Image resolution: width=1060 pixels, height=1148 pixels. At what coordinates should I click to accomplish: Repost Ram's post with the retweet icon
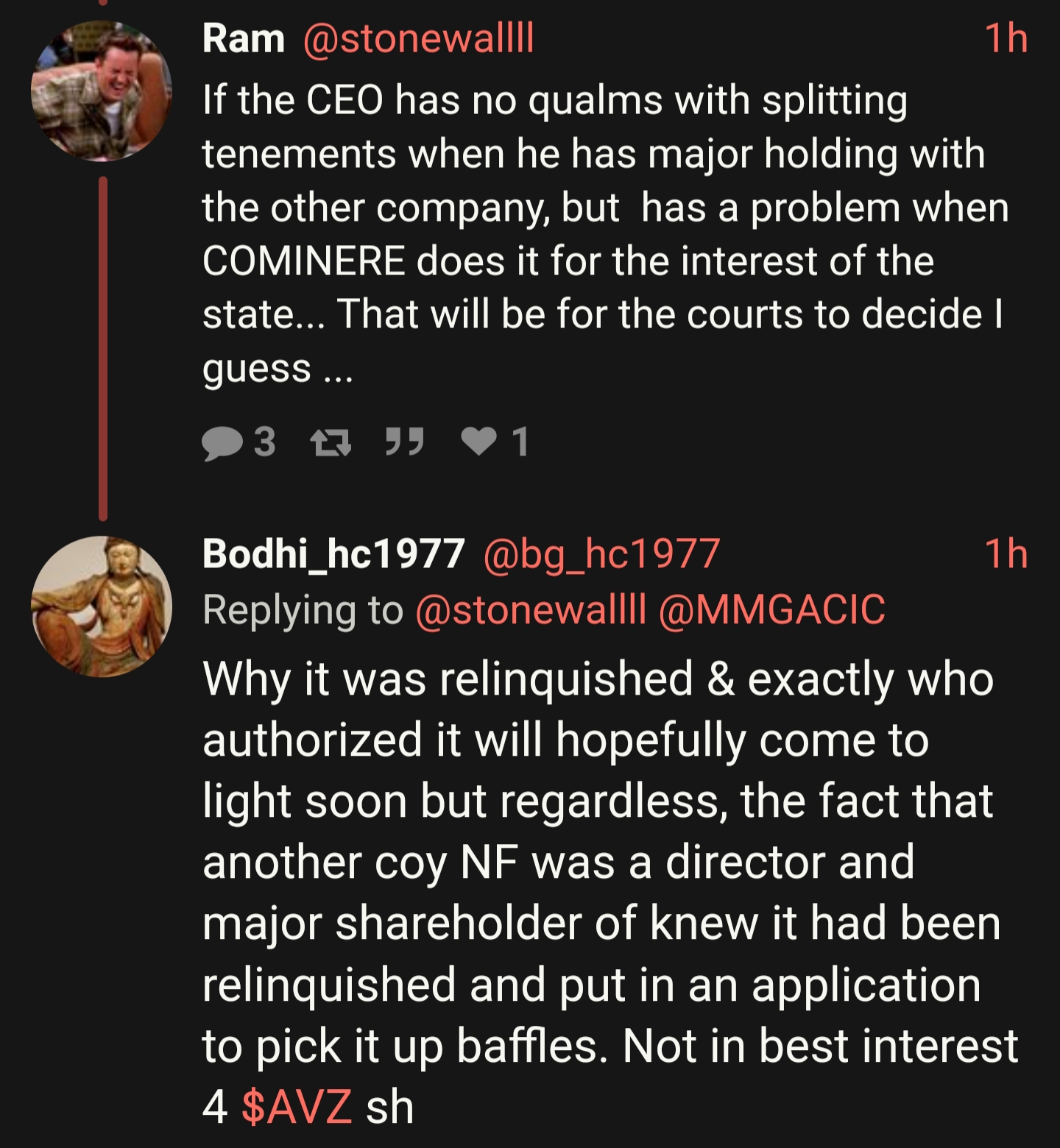(x=331, y=443)
